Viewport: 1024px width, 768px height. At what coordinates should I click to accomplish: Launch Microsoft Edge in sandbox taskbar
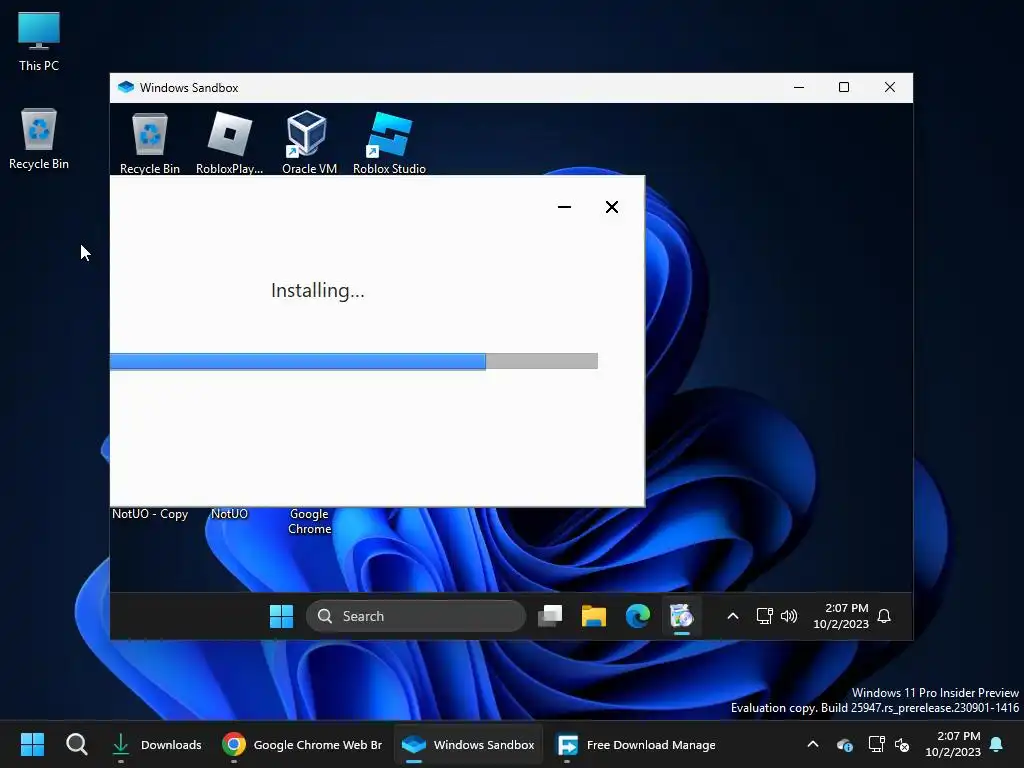click(x=637, y=616)
